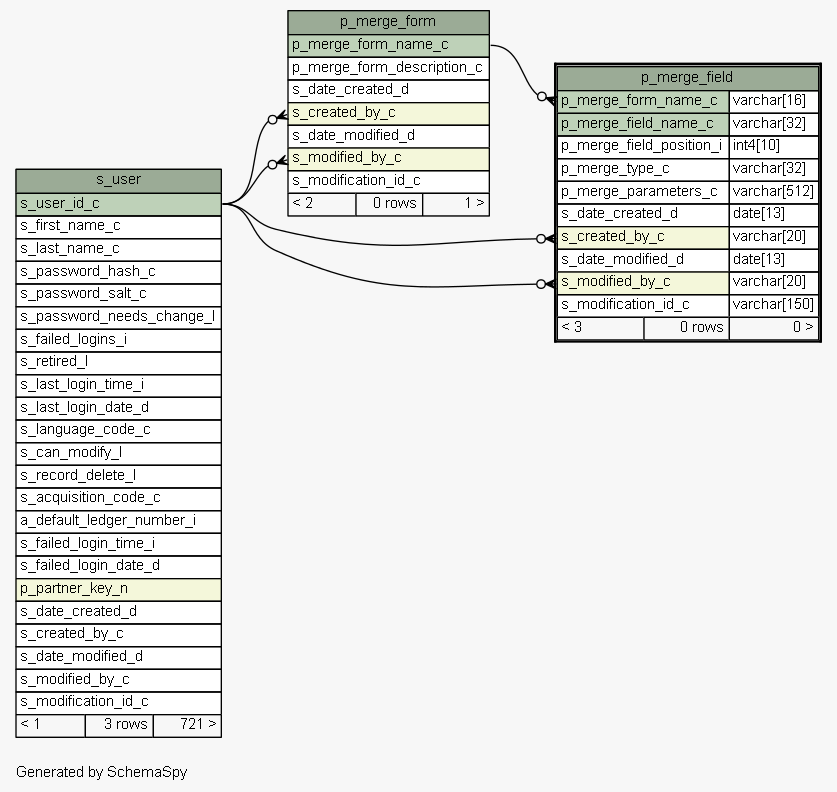Select s_user_id_c primary key column

point(118,203)
